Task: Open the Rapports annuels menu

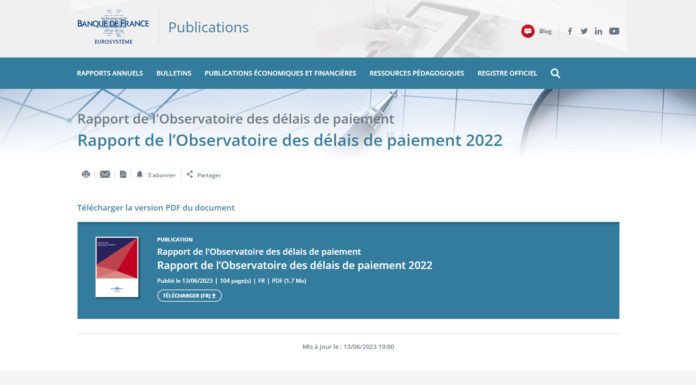Action: (x=110, y=73)
